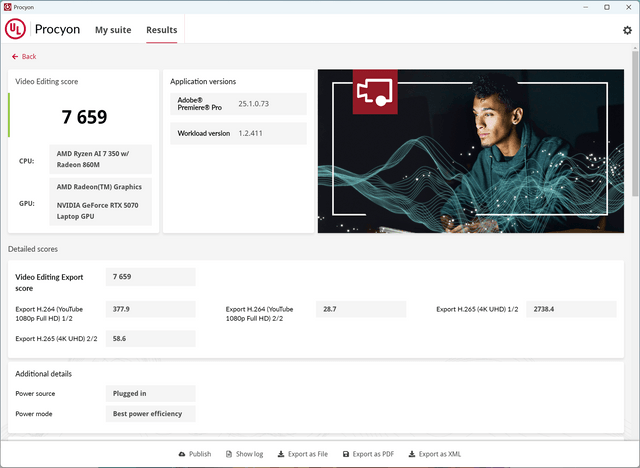Click the red video editing benchmark icon
640x468 pixels.
pyautogui.click(x=375, y=92)
